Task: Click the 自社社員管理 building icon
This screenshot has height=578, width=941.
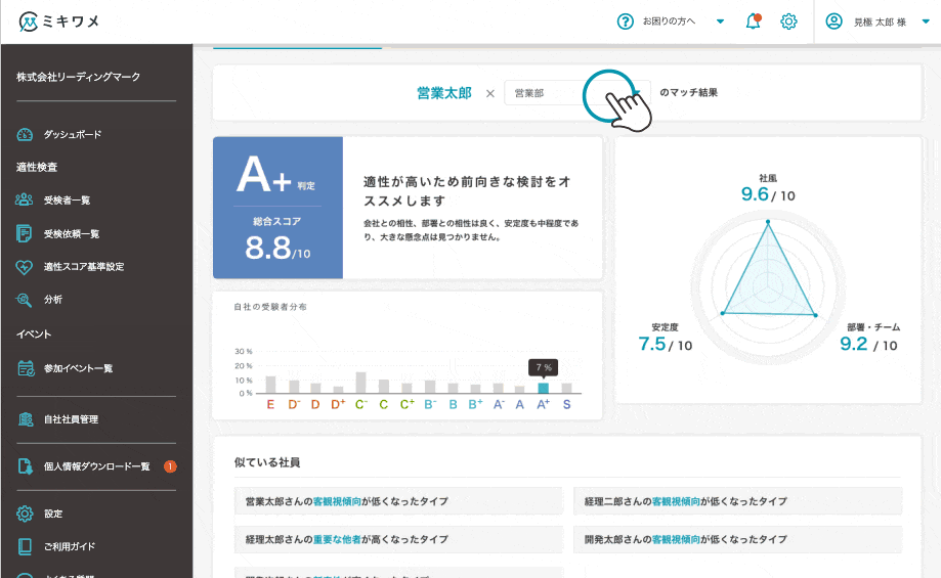Action: point(25,419)
